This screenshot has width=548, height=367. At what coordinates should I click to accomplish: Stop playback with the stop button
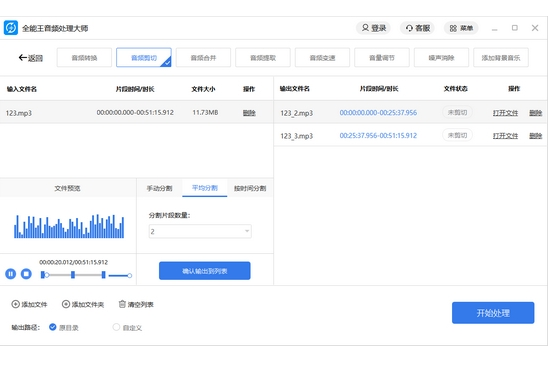pos(26,274)
